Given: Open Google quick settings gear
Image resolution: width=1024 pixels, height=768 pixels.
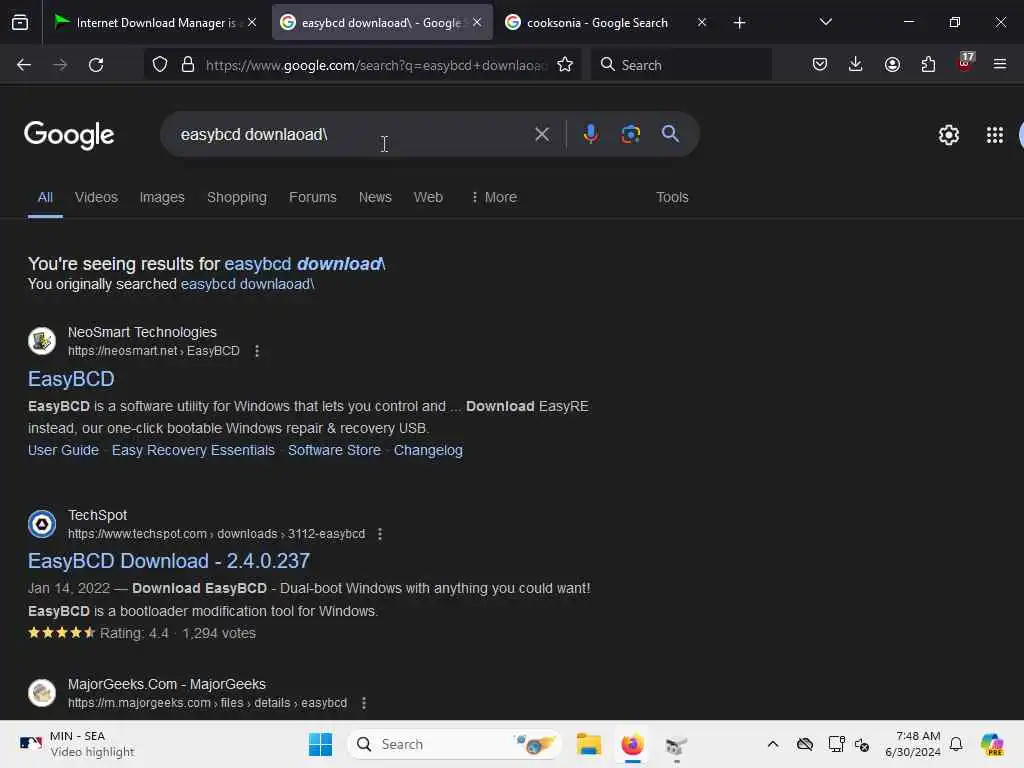Looking at the screenshot, I should tap(948, 135).
